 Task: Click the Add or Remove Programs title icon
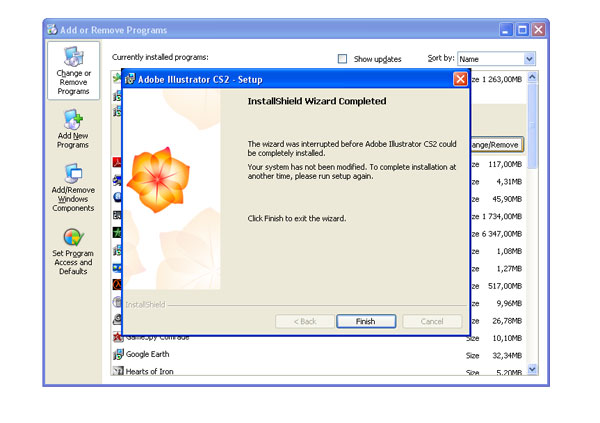click(52, 29)
